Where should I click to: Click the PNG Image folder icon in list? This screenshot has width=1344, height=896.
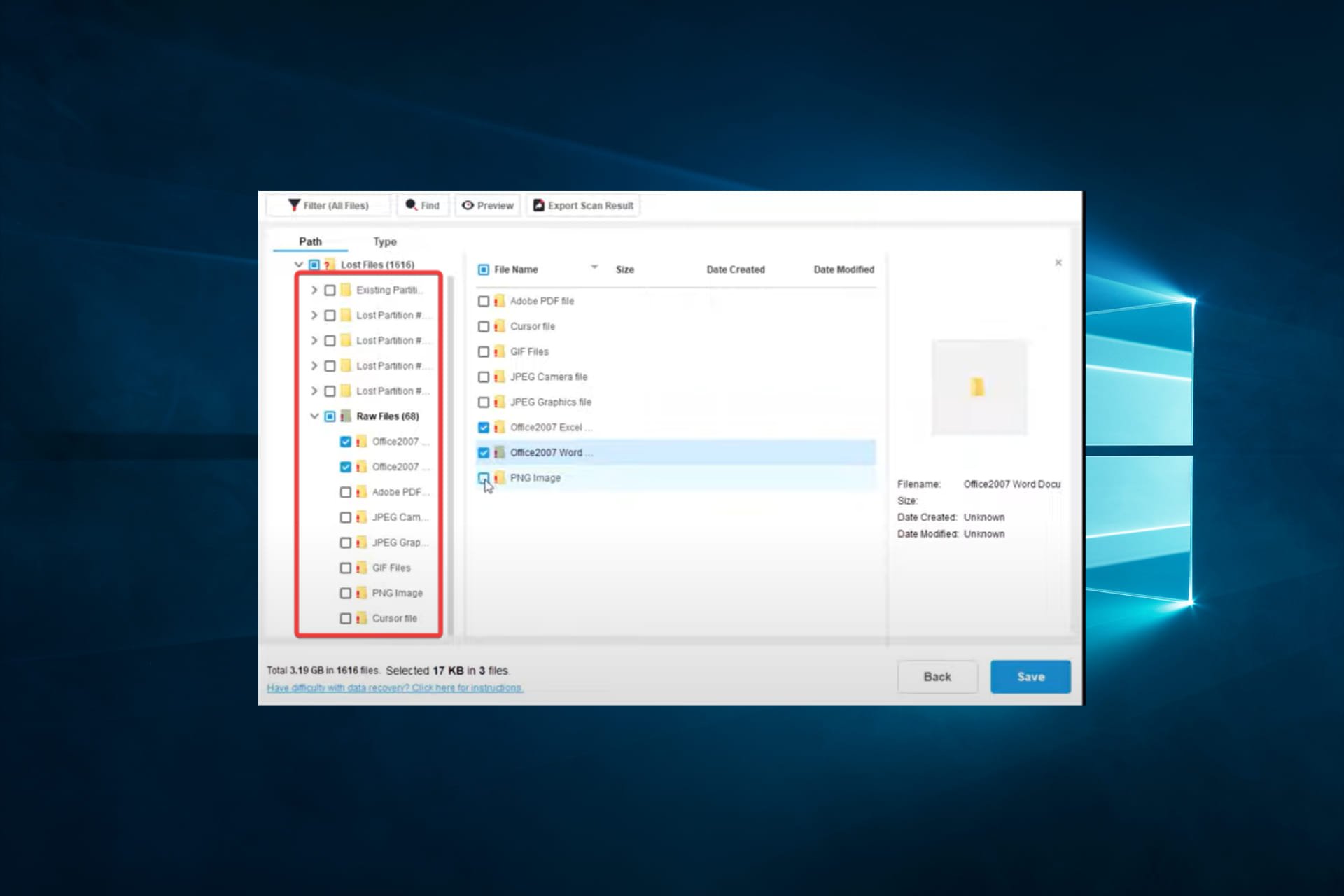click(x=499, y=477)
